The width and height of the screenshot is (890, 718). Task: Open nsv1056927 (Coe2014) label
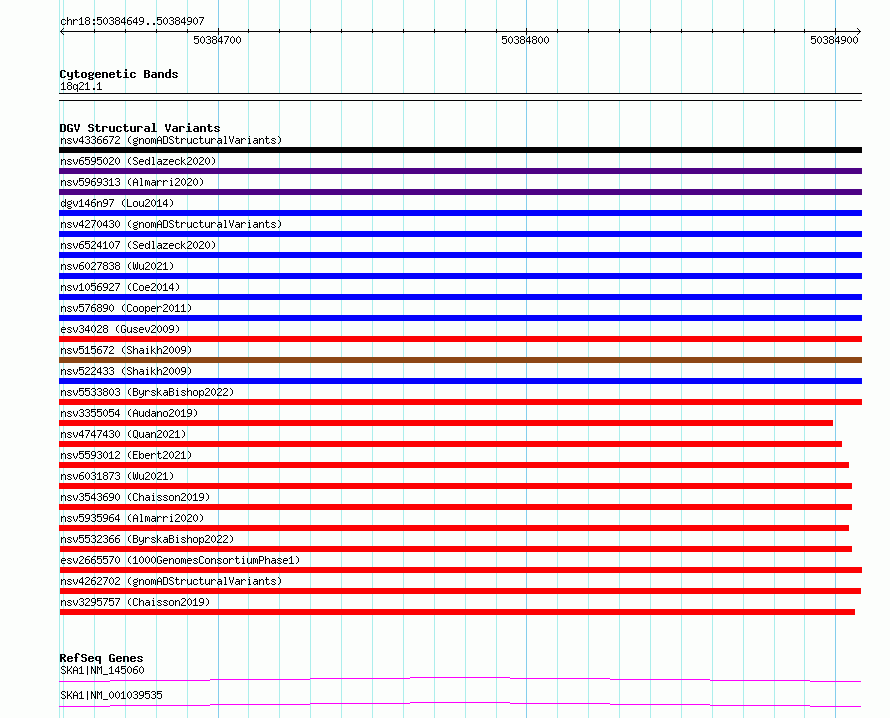(x=120, y=287)
